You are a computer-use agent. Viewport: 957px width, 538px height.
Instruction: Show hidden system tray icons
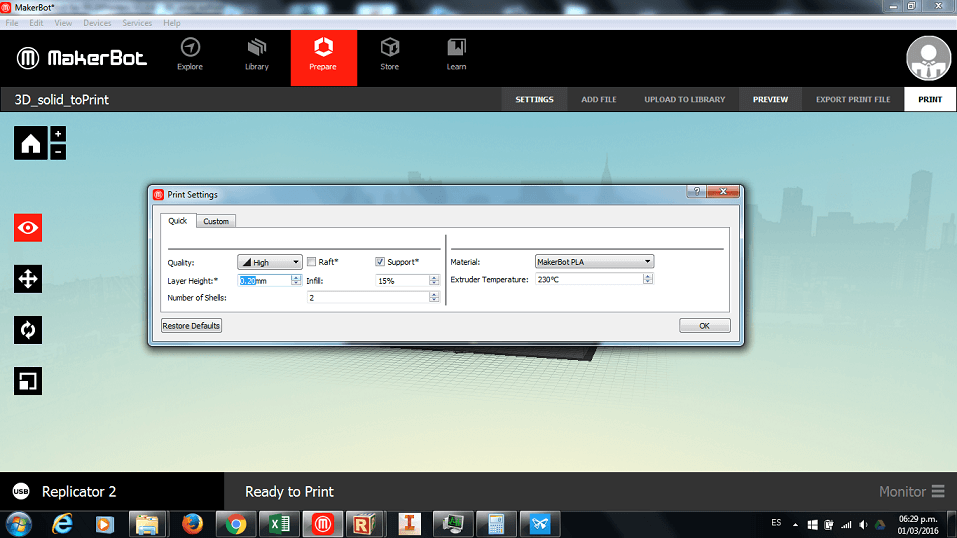click(x=795, y=525)
